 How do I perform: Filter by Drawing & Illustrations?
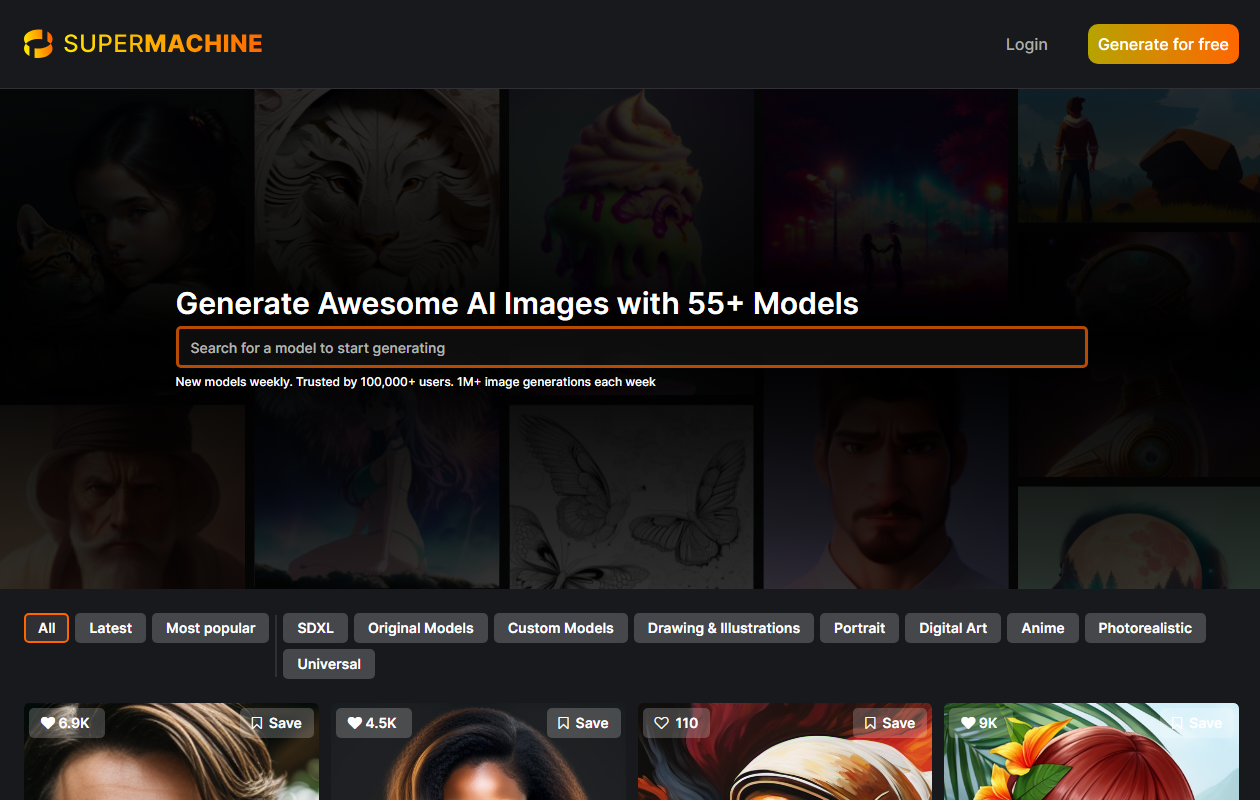coord(723,628)
